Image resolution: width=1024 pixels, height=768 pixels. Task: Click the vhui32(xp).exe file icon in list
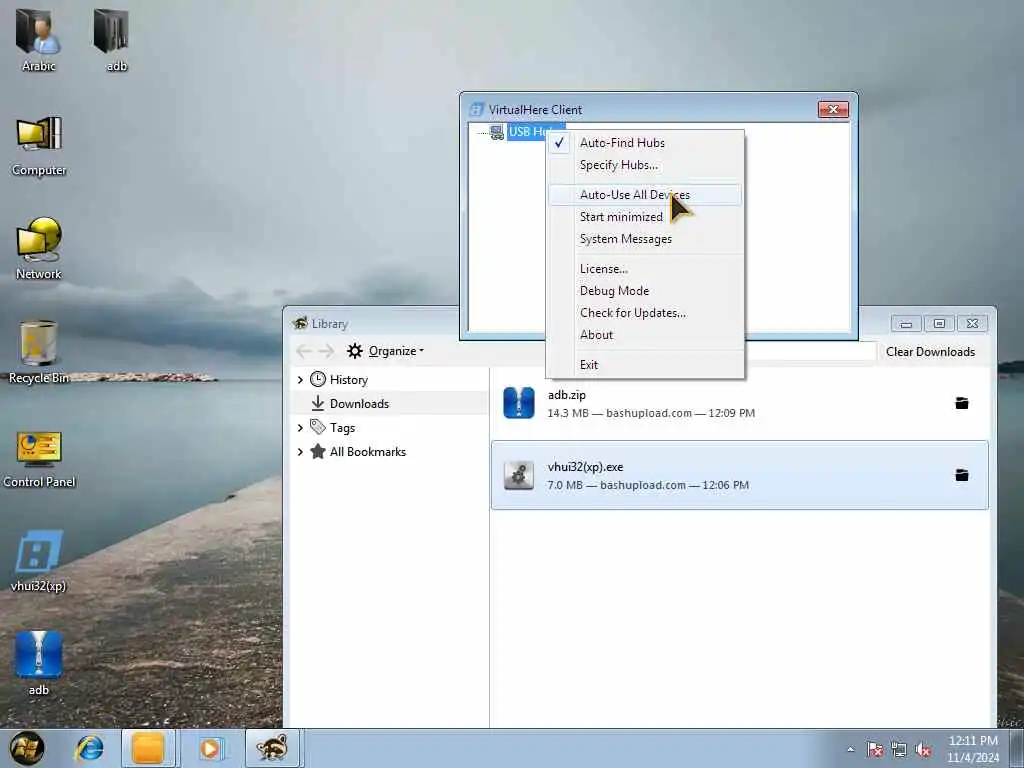coord(519,475)
